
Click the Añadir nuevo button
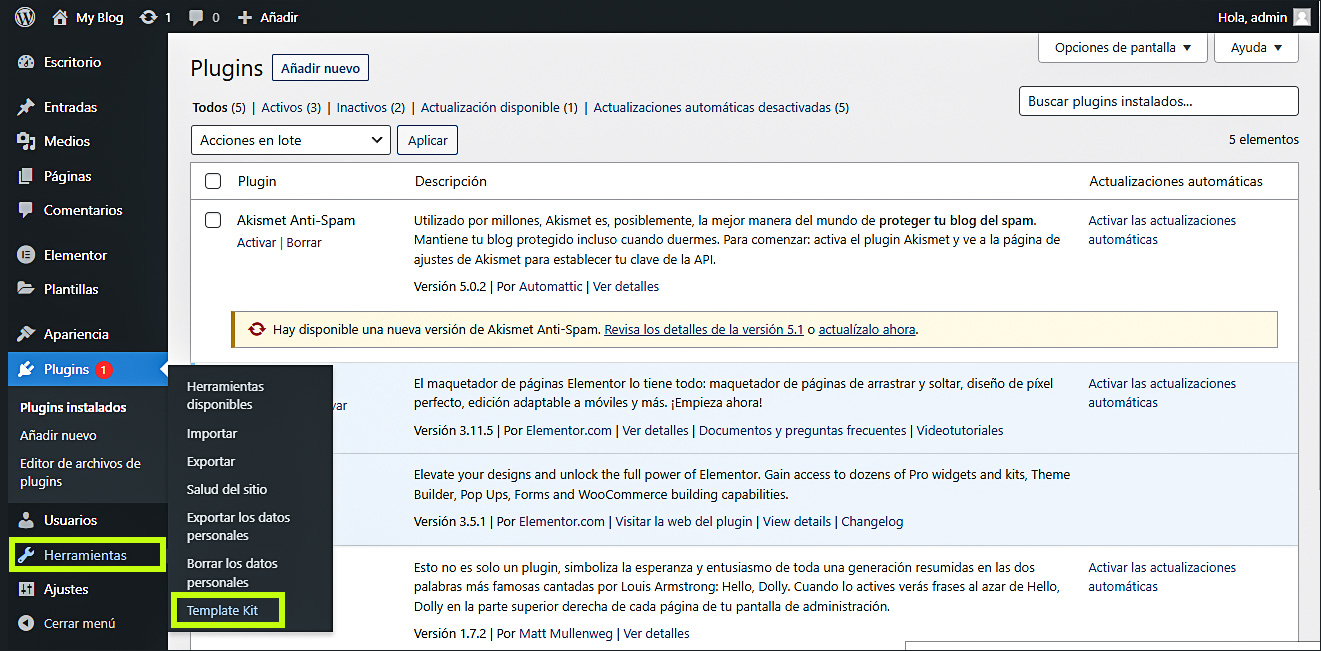point(320,68)
